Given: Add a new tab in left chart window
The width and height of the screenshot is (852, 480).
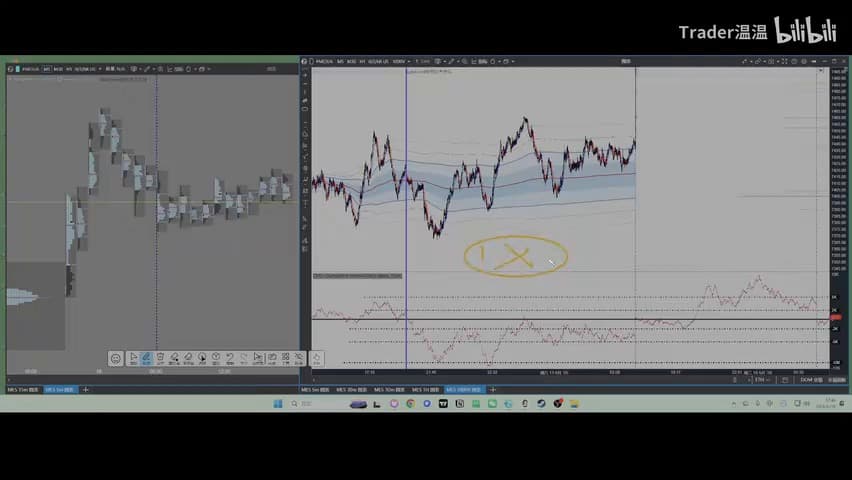Looking at the screenshot, I should [85, 390].
